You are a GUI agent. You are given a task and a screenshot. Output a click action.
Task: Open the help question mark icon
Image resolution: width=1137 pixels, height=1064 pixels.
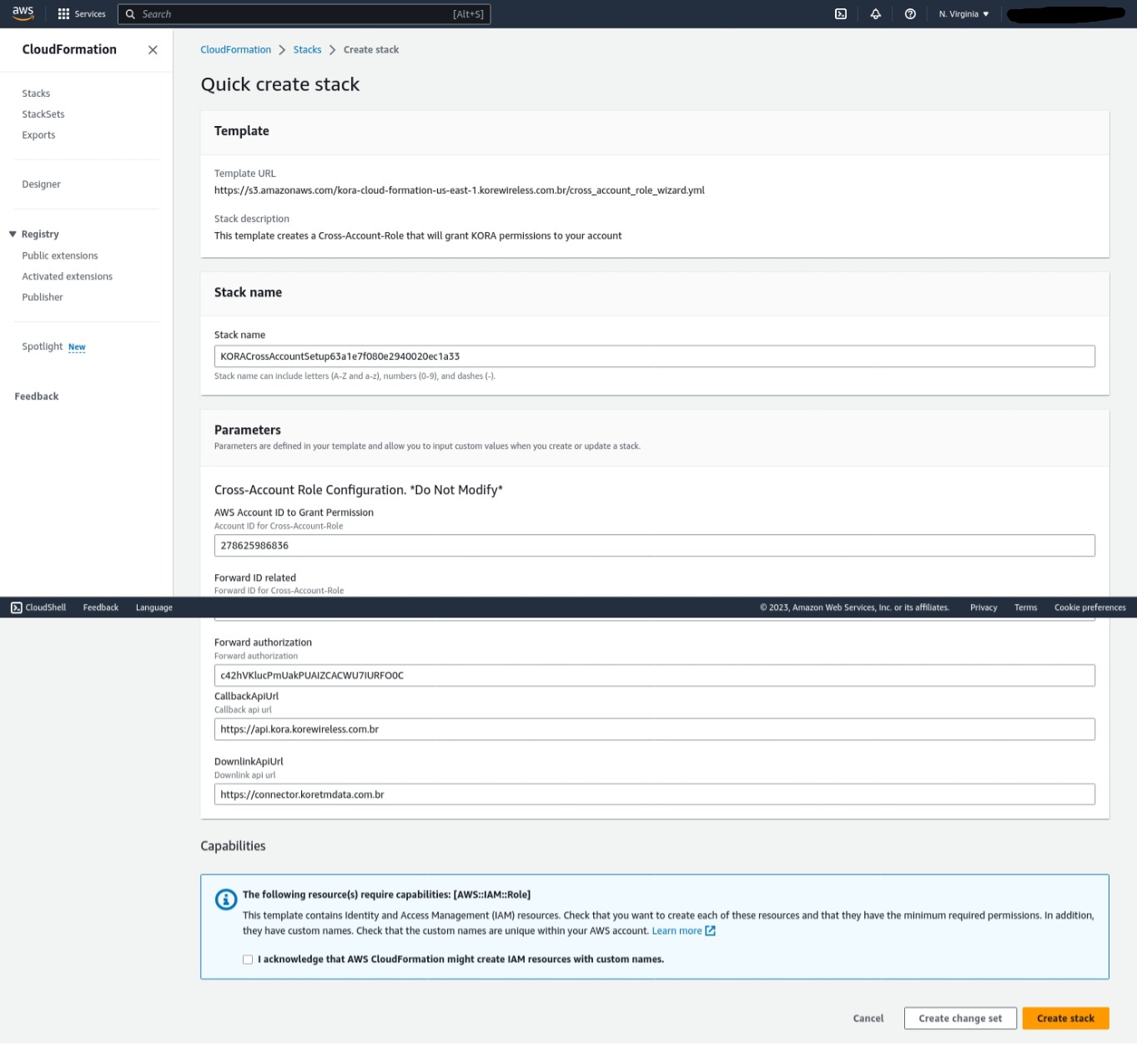pos(910,14)
